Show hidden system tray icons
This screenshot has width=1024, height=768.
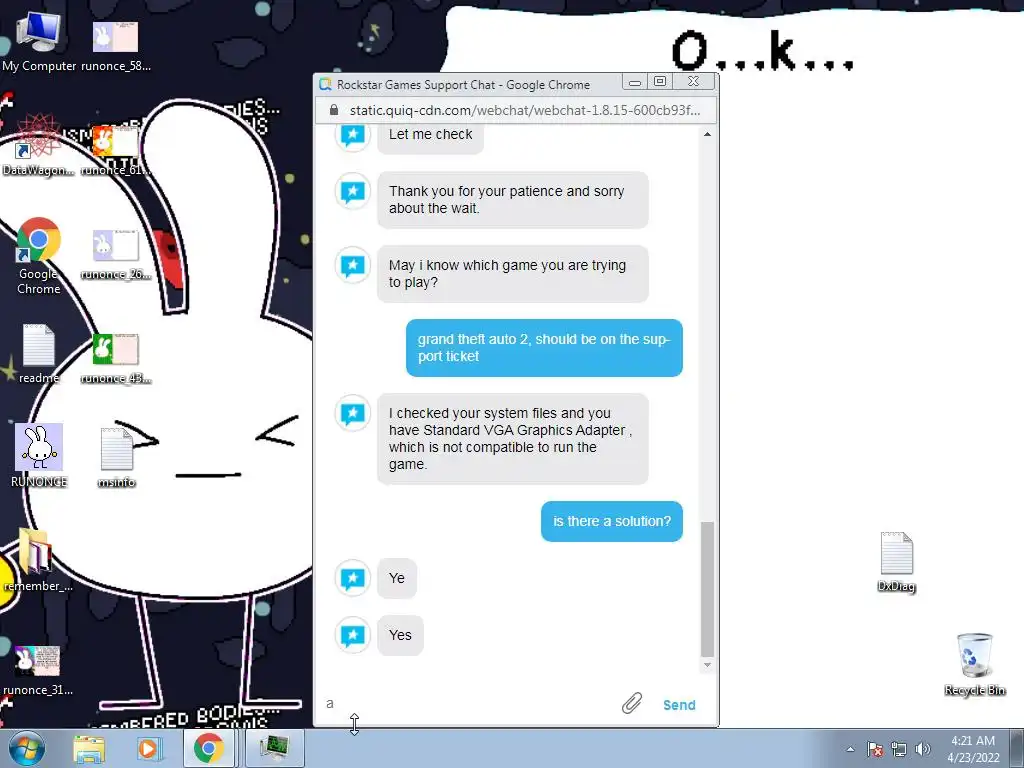850,749
